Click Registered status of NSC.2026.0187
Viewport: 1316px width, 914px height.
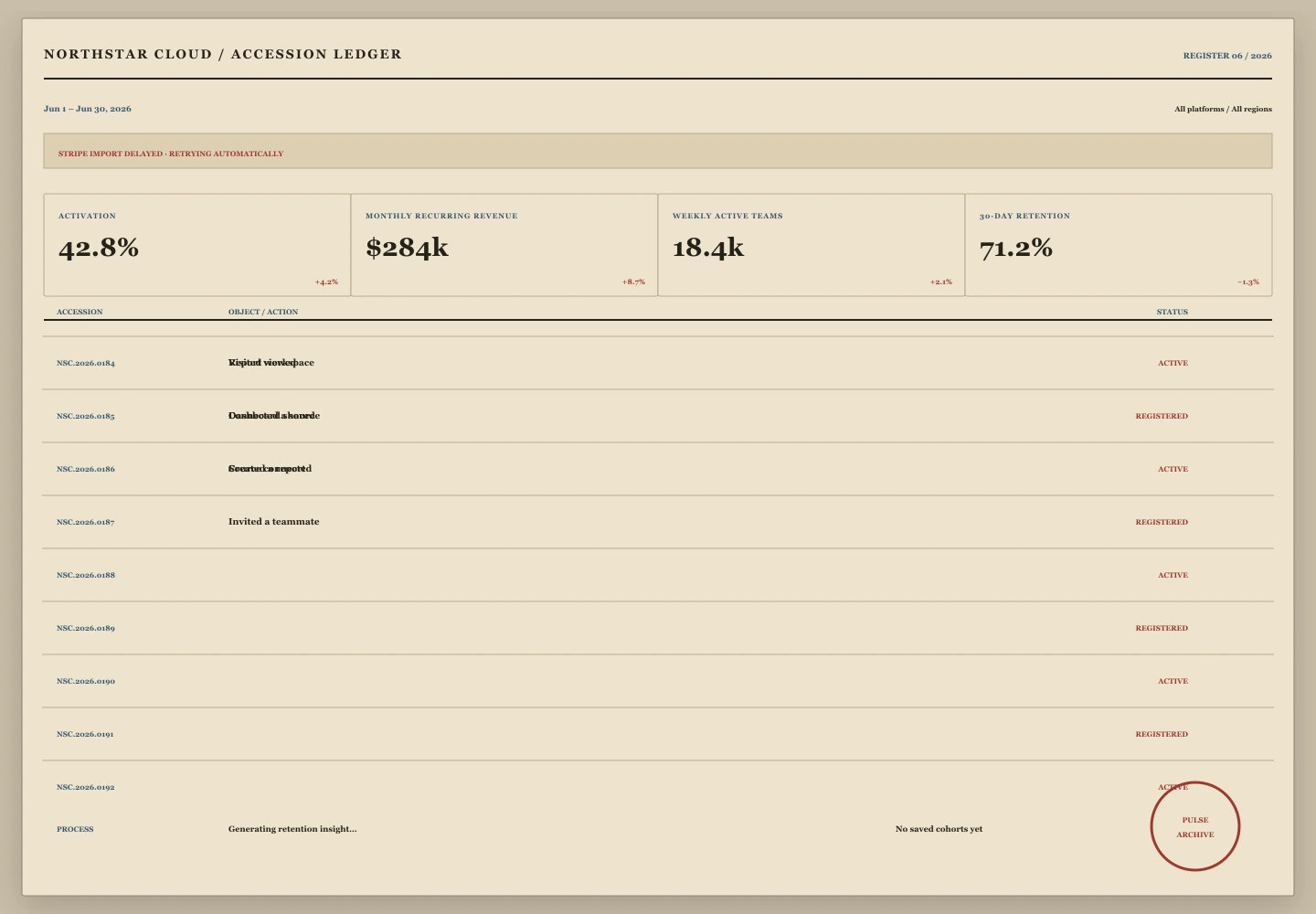coord(1162,522)
